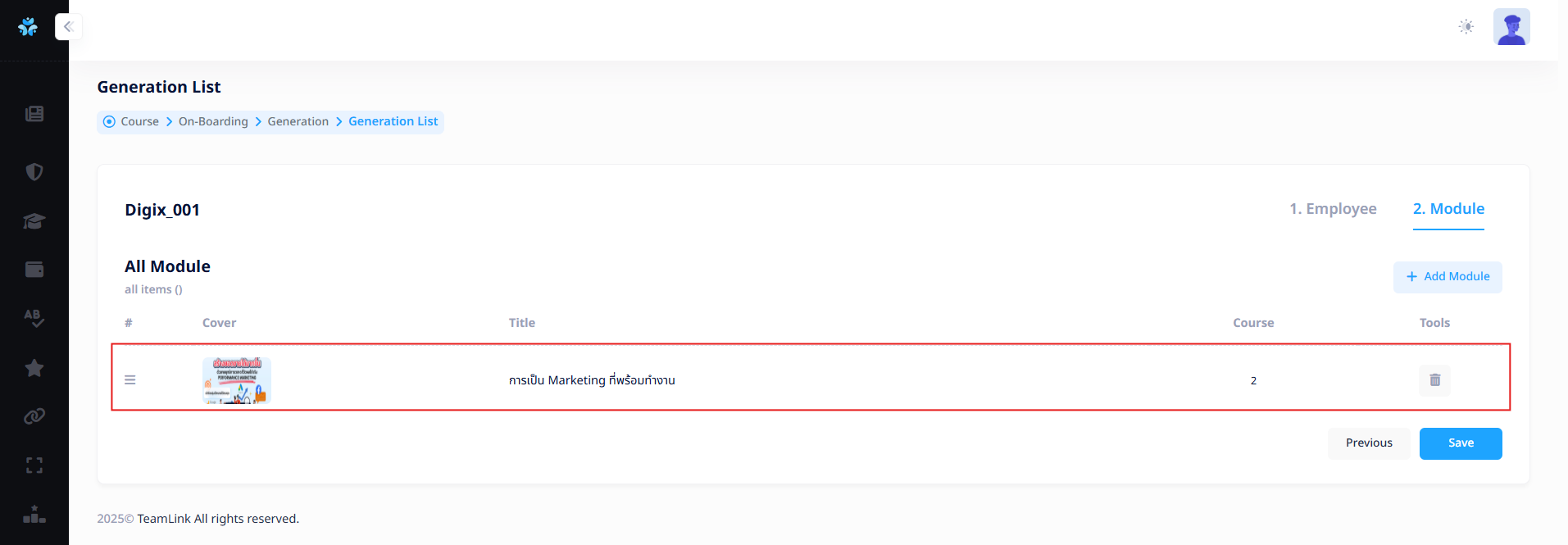Open the wallet icon in sidebar
1568x545 pixels.
click(x=34, y=270)
